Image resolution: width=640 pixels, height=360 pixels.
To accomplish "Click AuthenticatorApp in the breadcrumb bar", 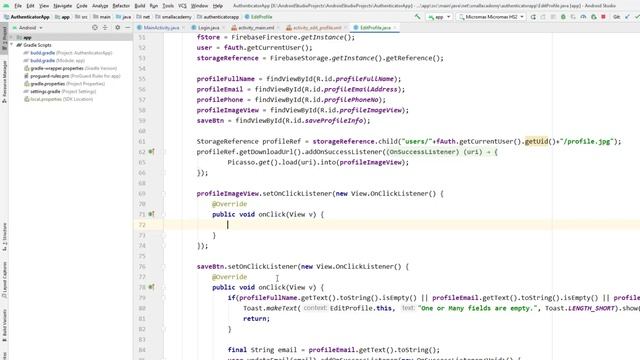I will point(27,17).
